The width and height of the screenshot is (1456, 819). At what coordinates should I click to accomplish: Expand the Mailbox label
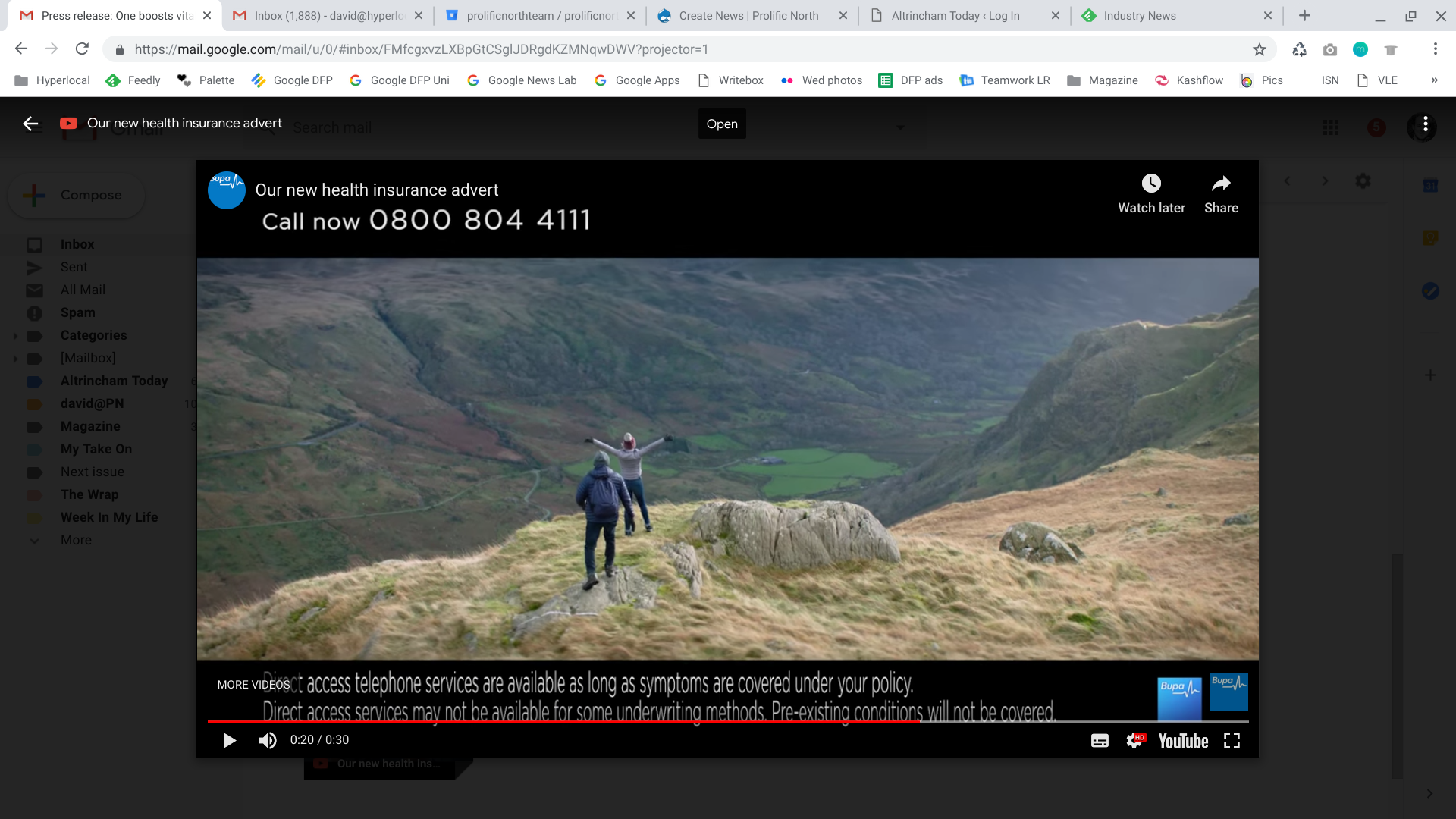tap(17, 359)
